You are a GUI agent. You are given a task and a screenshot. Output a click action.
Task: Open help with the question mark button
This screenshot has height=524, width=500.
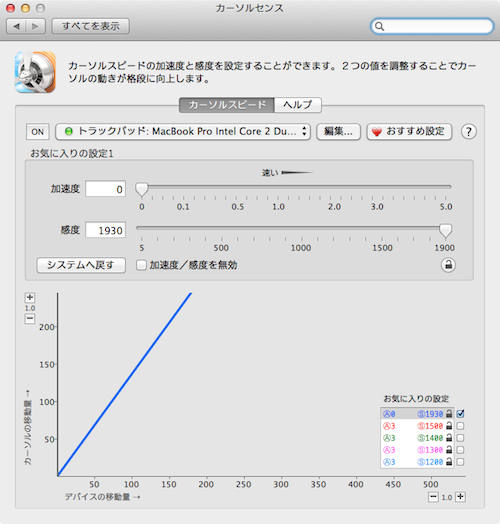click(x=469, y=131)
